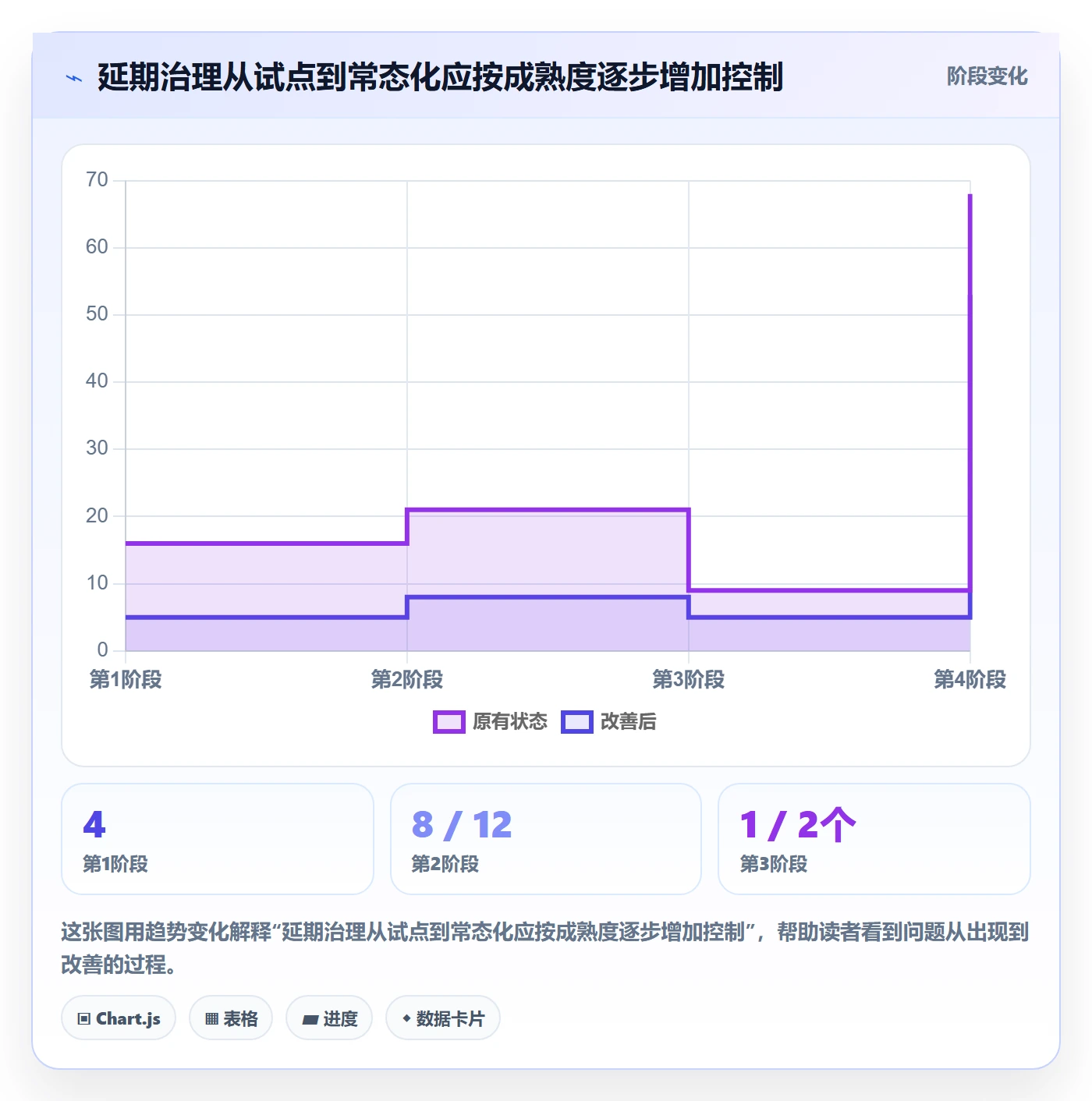Click the 20 y-axis tick label
Image resolution: width=1092 pixels, height=1101 pixels.
point(97,516)
